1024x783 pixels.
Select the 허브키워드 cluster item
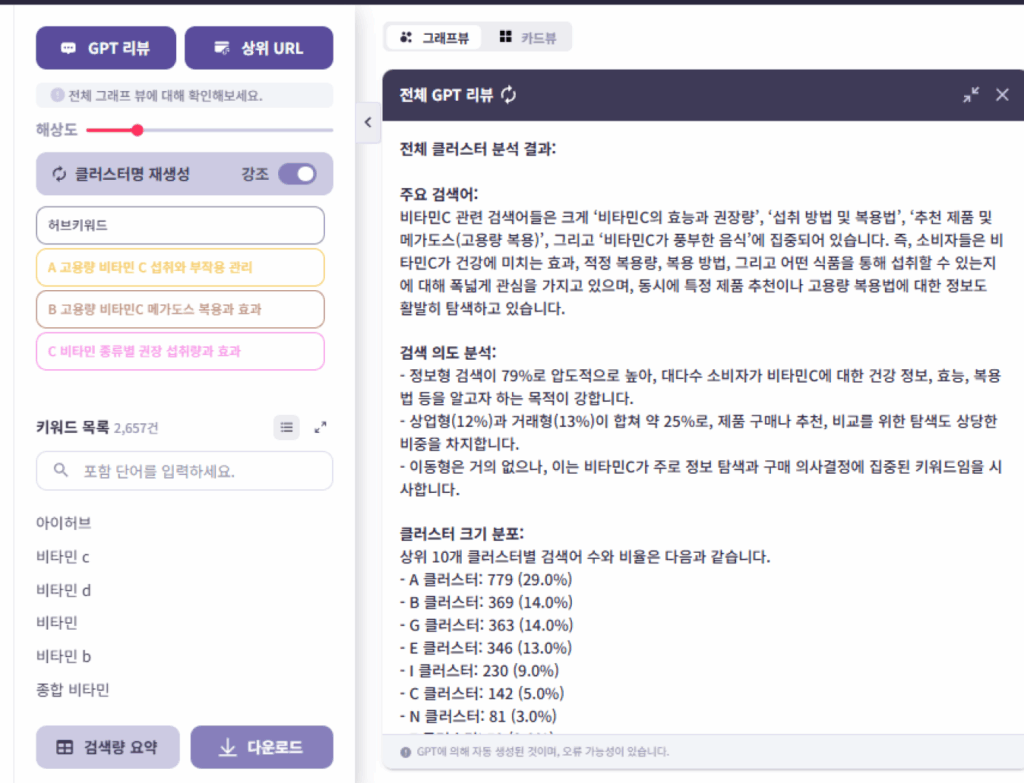click(x=180, y=225)
